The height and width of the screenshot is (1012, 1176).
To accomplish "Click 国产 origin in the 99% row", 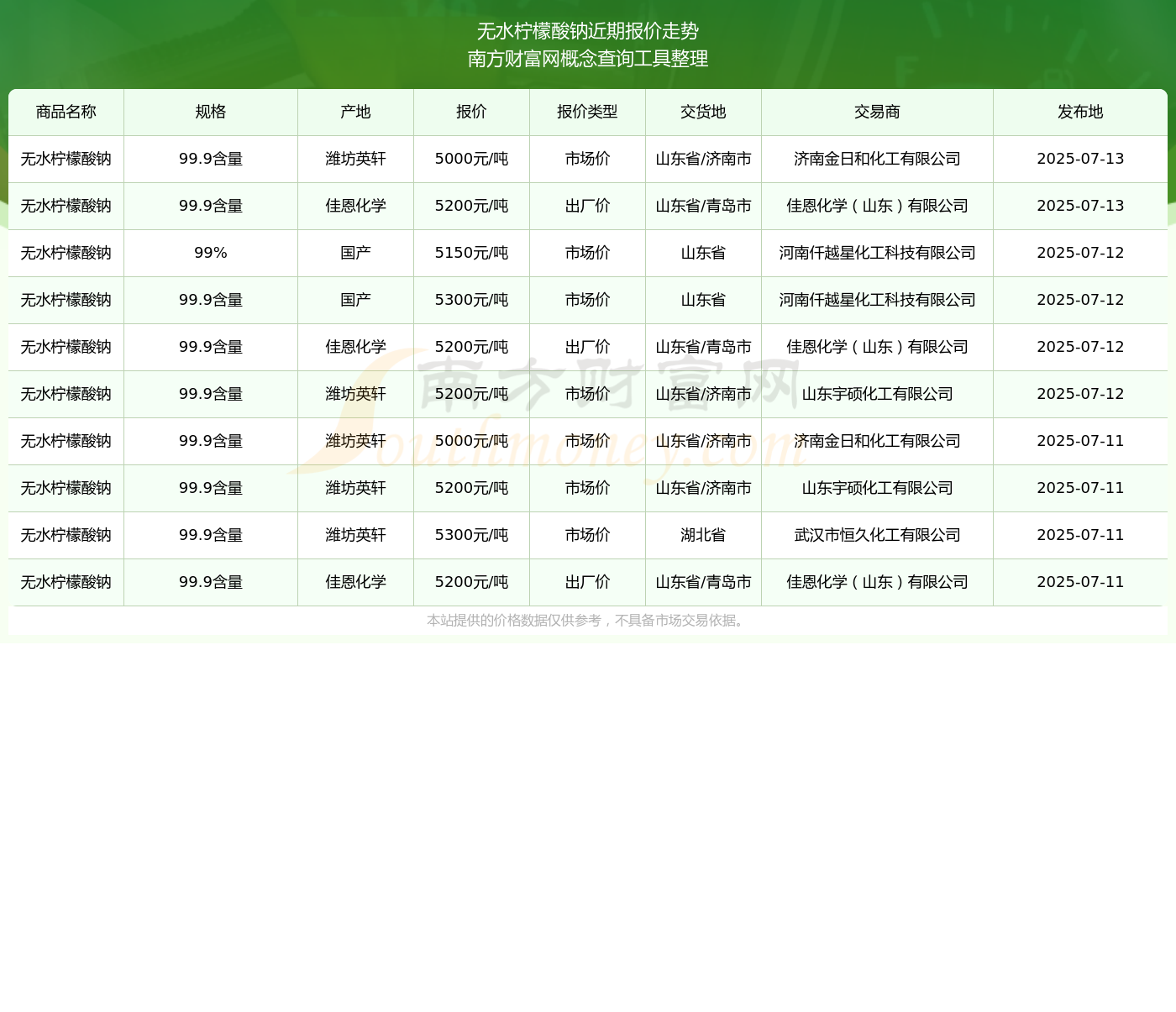I will pos(356,253).
